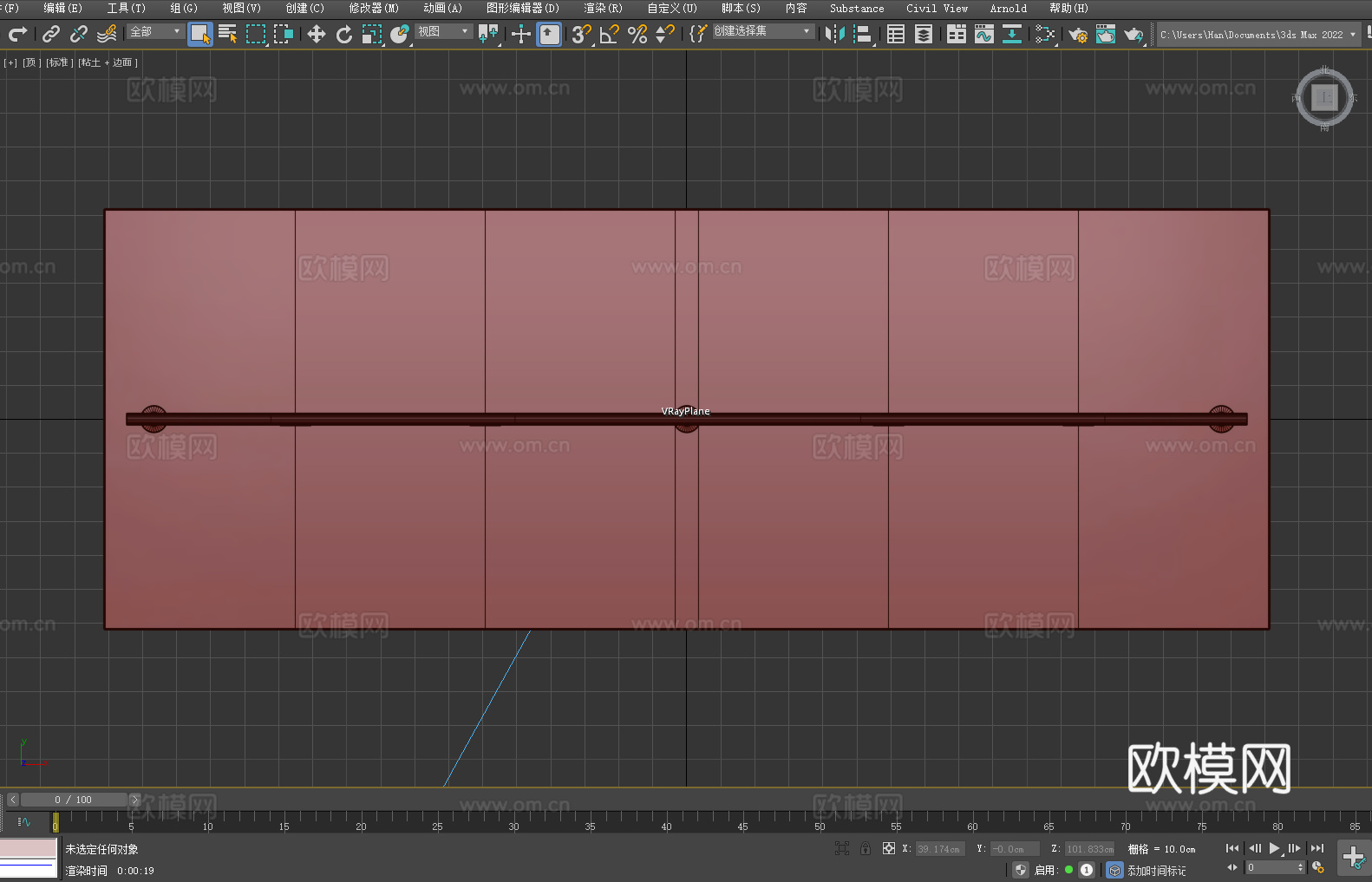Viewport: 1372px width, 882px height.
Task: Step time slider forward arrow
Action: coord(135,800)
